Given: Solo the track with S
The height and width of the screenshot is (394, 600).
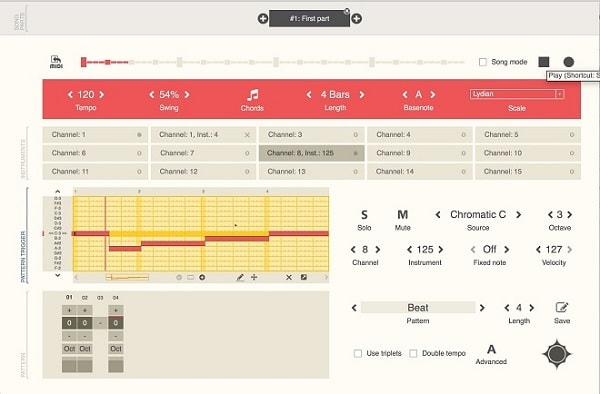Looking at the screenshot, I should coord(364,215).
